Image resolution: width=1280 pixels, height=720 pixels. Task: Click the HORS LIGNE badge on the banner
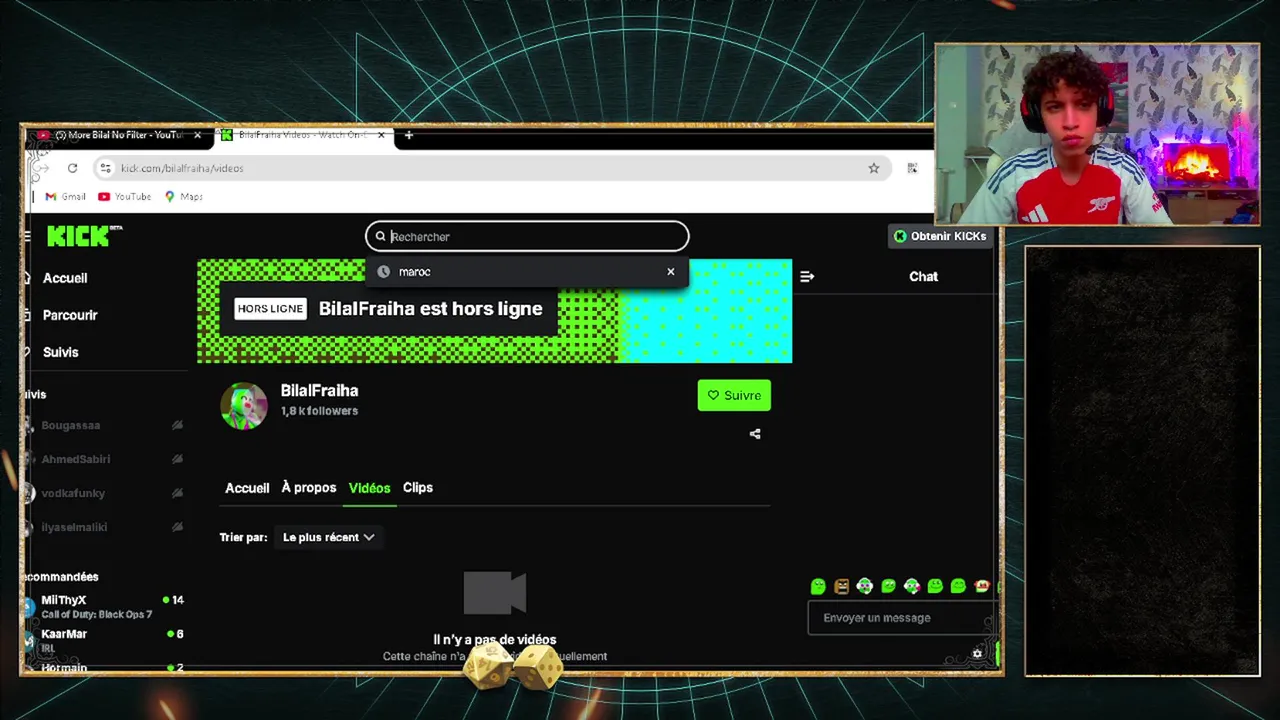click(x=270, y=309)
